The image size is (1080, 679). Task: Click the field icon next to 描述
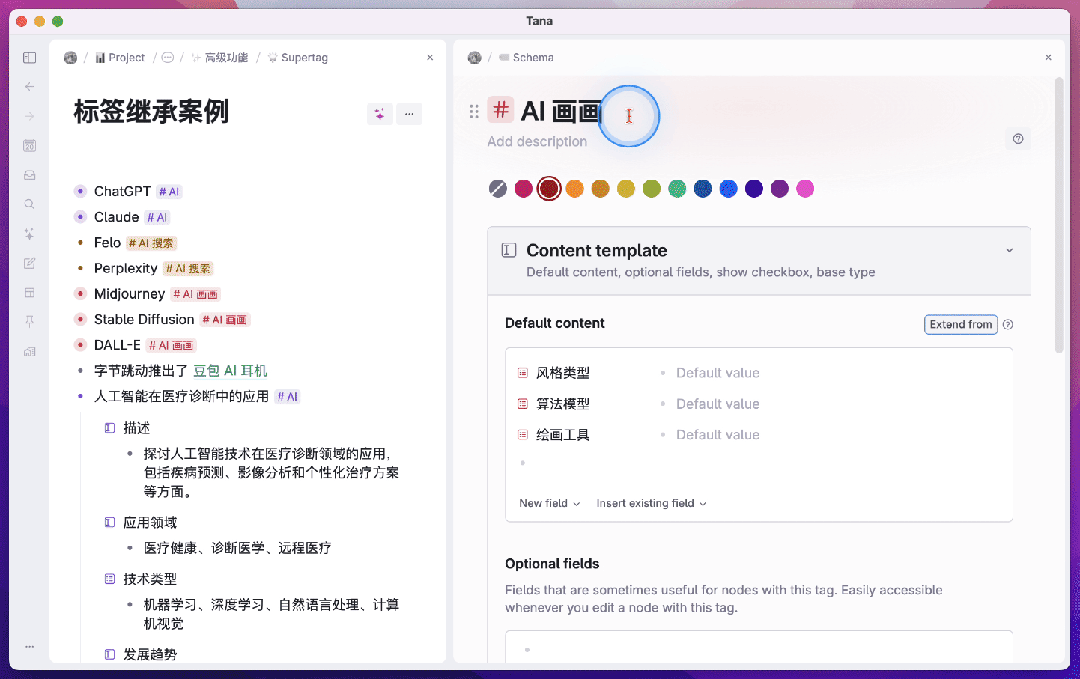(x=110, y=428)
